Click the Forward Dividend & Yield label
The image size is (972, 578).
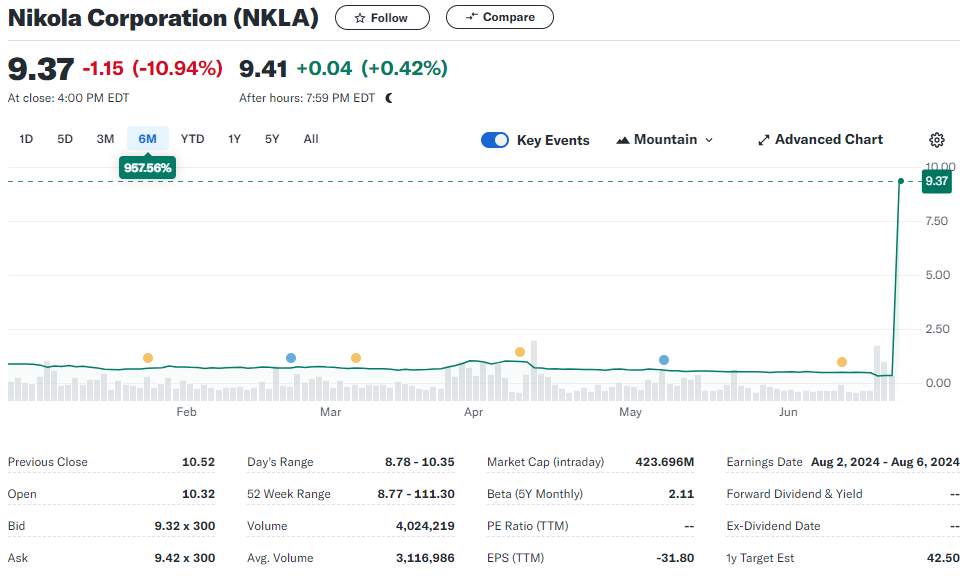coord(794,494)
